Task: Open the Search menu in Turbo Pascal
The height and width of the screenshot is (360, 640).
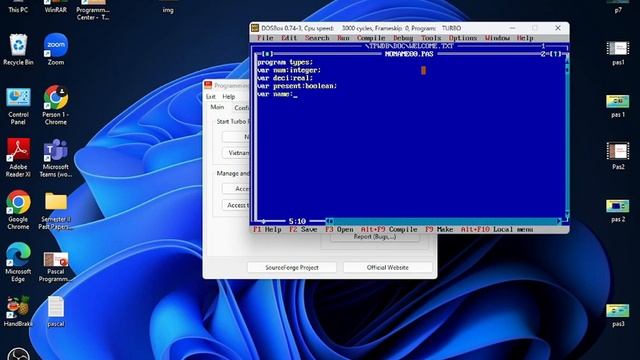Action: [x=317, y=38]
